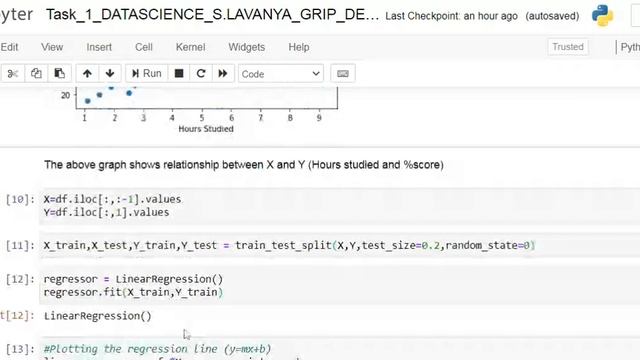Viewport: 640px width, 360px height.
Task: Move selected cell down arrow
Action: pos(110,74)
